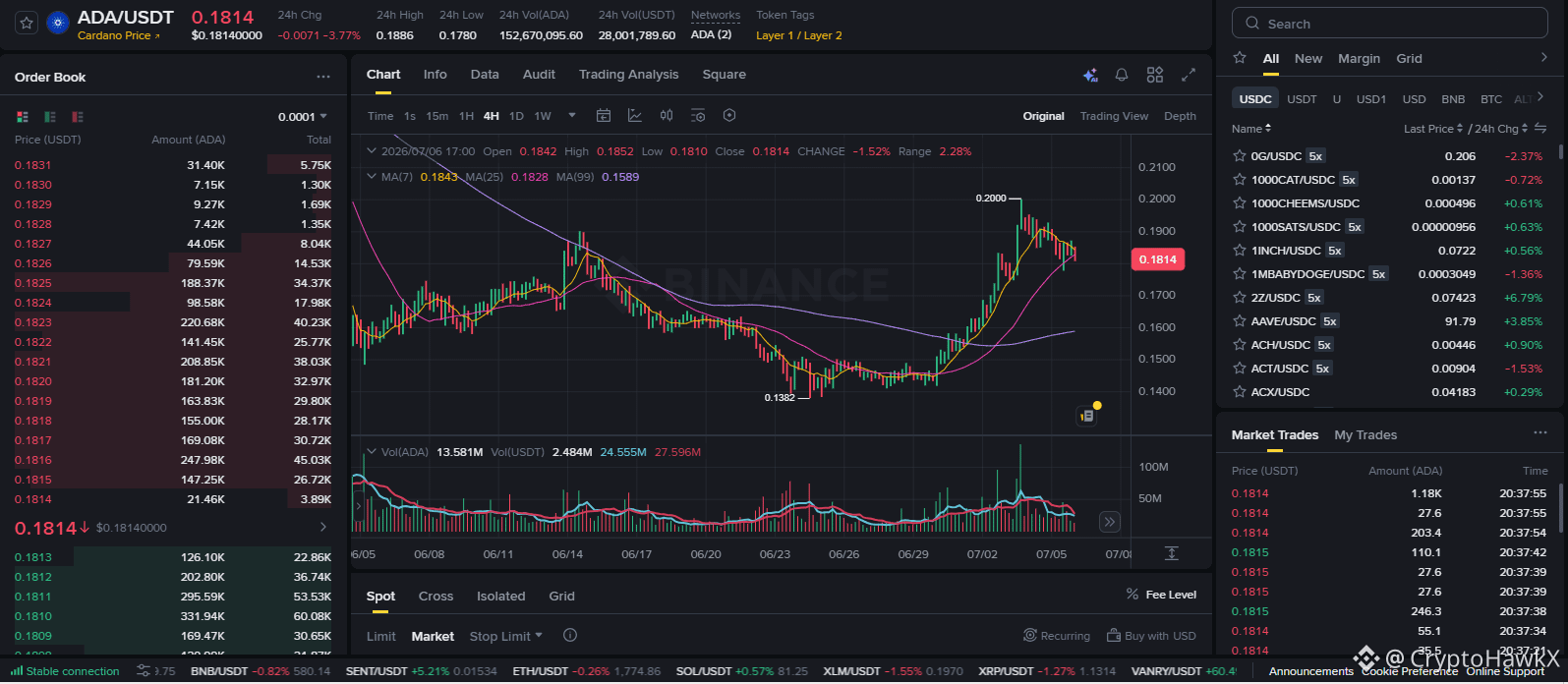Filter market list by favorites star
1568x684 pixels.
pos(1240,58)
